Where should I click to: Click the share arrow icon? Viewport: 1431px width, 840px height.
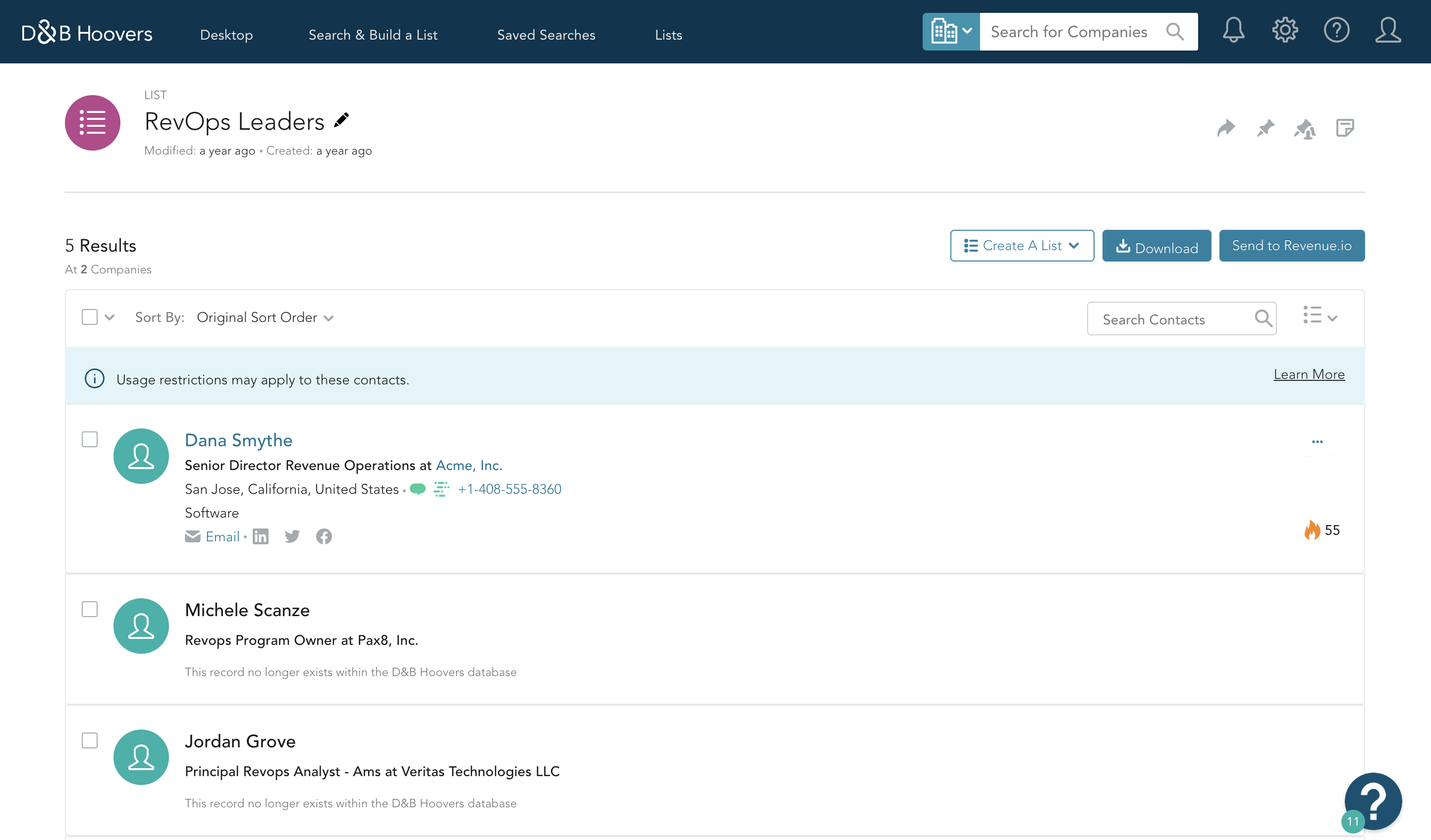(1226, 128)
